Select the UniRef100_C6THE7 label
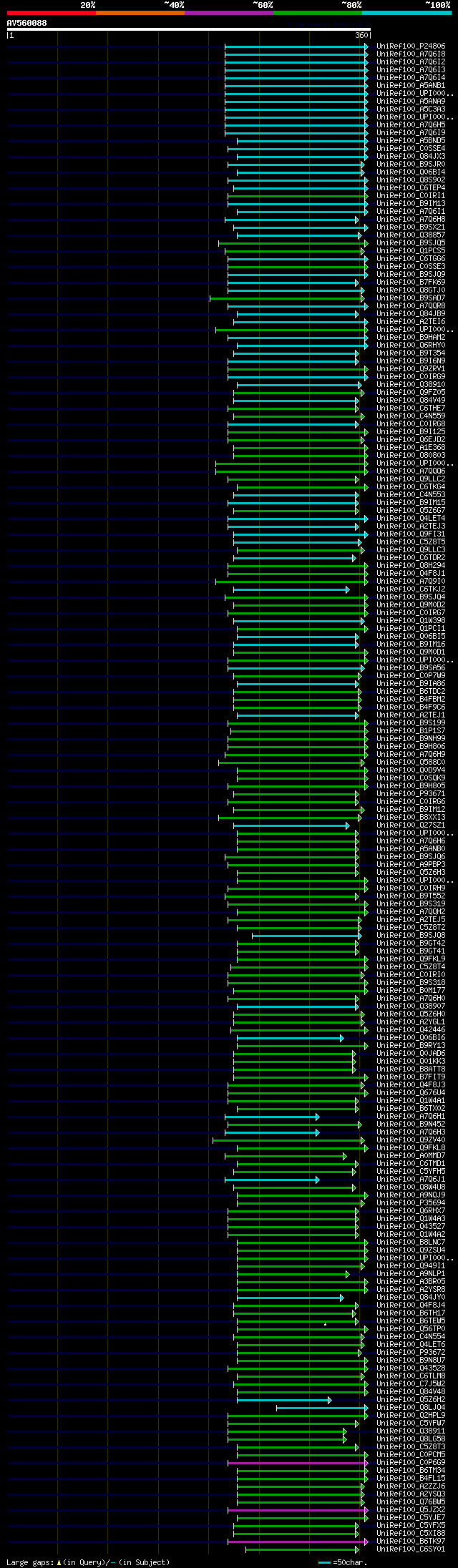This screenshot has width=458, height=1568. coord(411,408)
